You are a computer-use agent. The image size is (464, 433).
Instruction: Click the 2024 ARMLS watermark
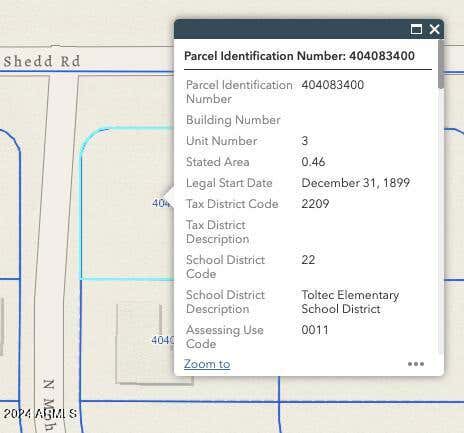point(40,414)
